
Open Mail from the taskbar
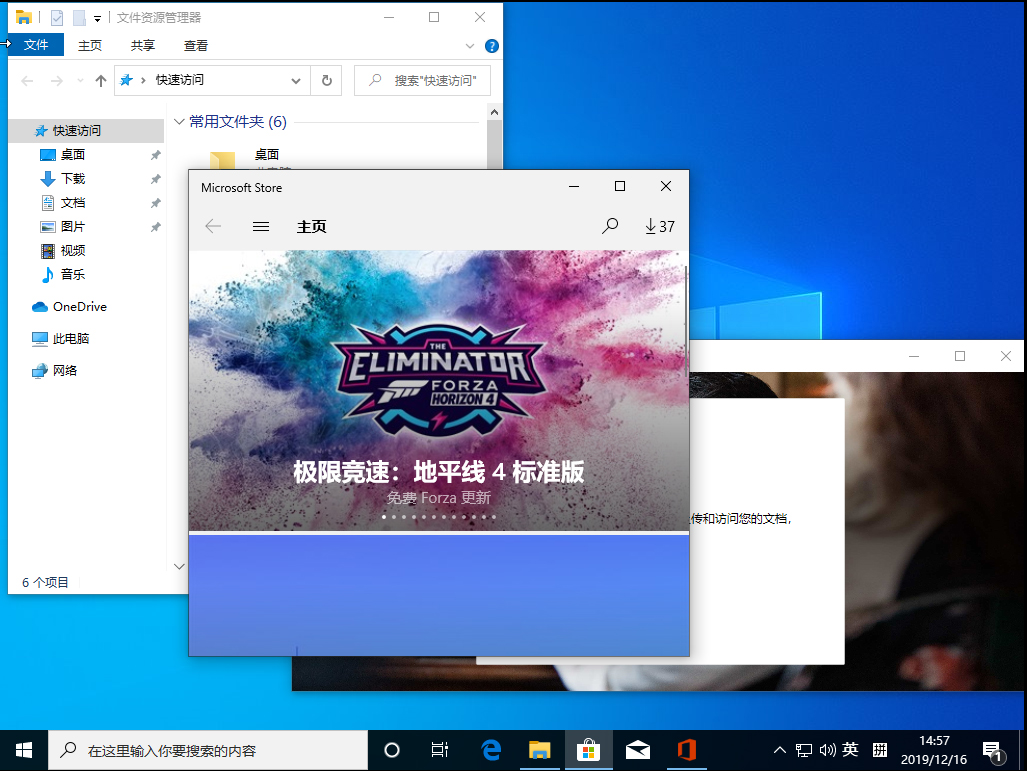(x=637, y=749)
